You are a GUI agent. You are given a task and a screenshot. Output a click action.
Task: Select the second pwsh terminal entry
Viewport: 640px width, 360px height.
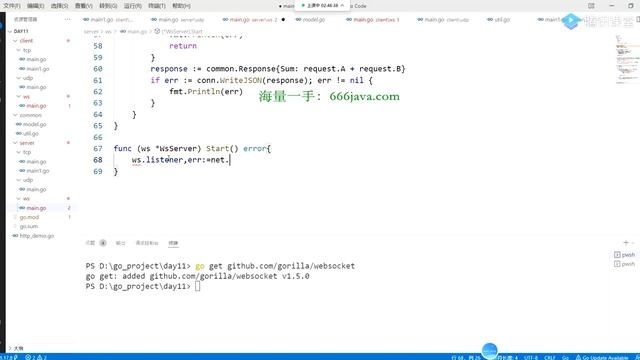click(x=624, y=264)
